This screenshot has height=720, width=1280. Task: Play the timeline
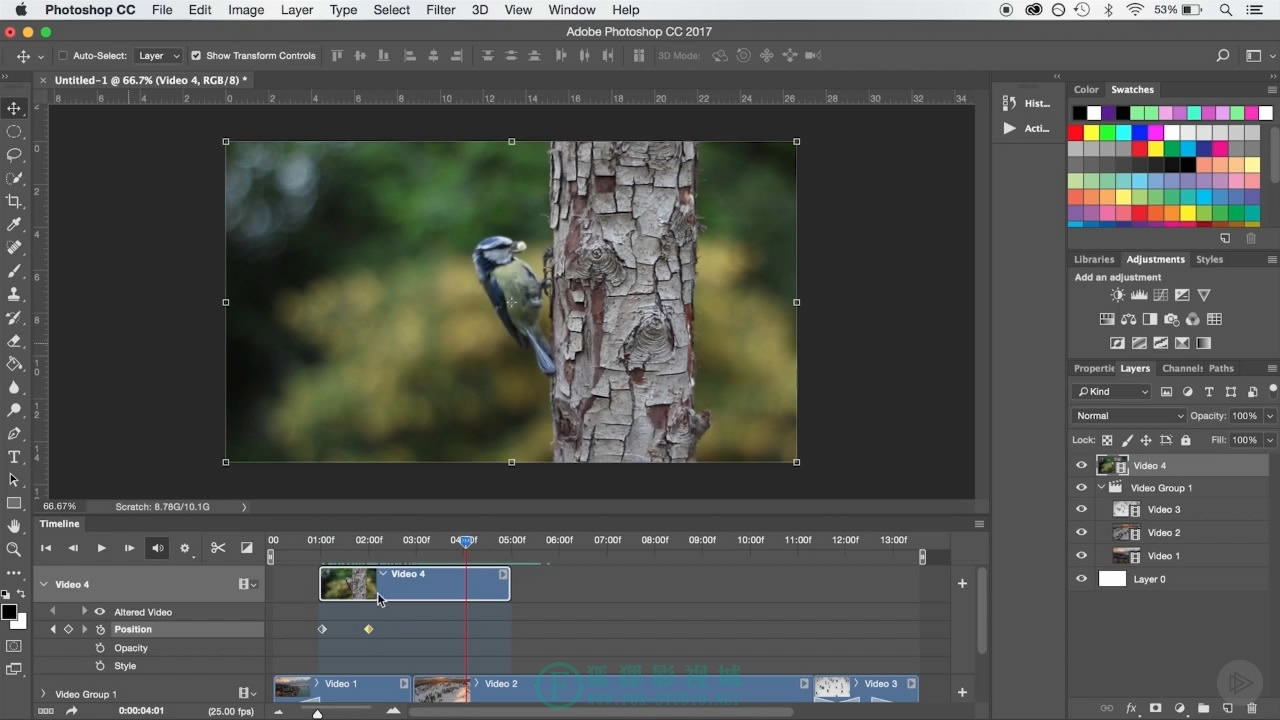point(101,548)
